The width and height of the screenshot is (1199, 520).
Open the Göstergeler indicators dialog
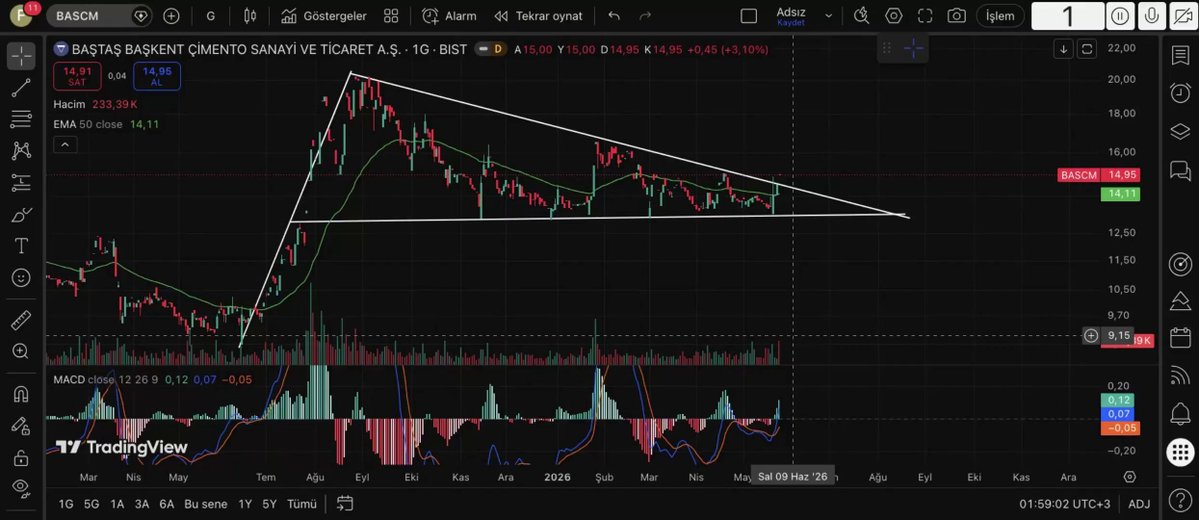323,16
